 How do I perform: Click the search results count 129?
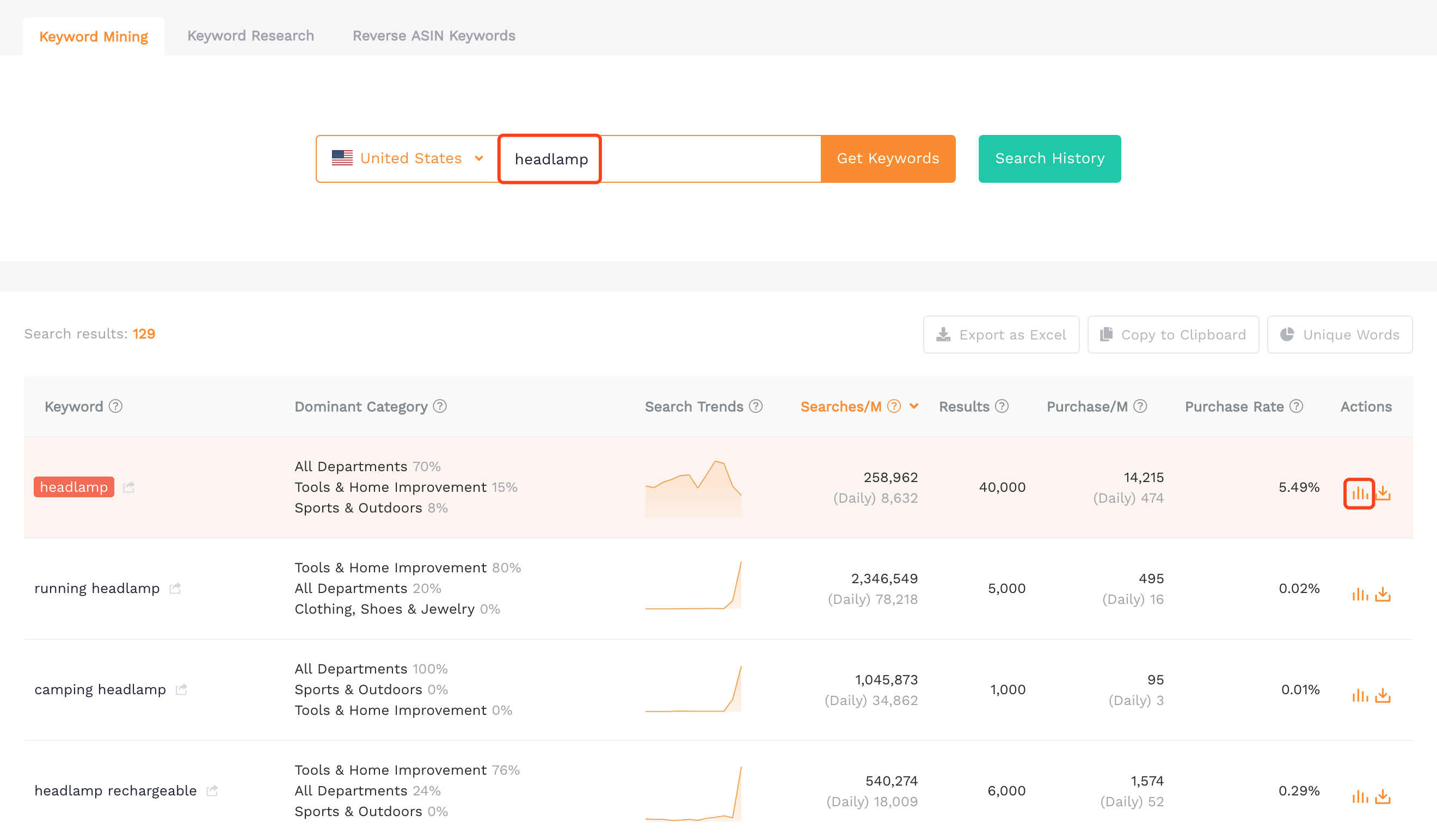pos(144,333)
